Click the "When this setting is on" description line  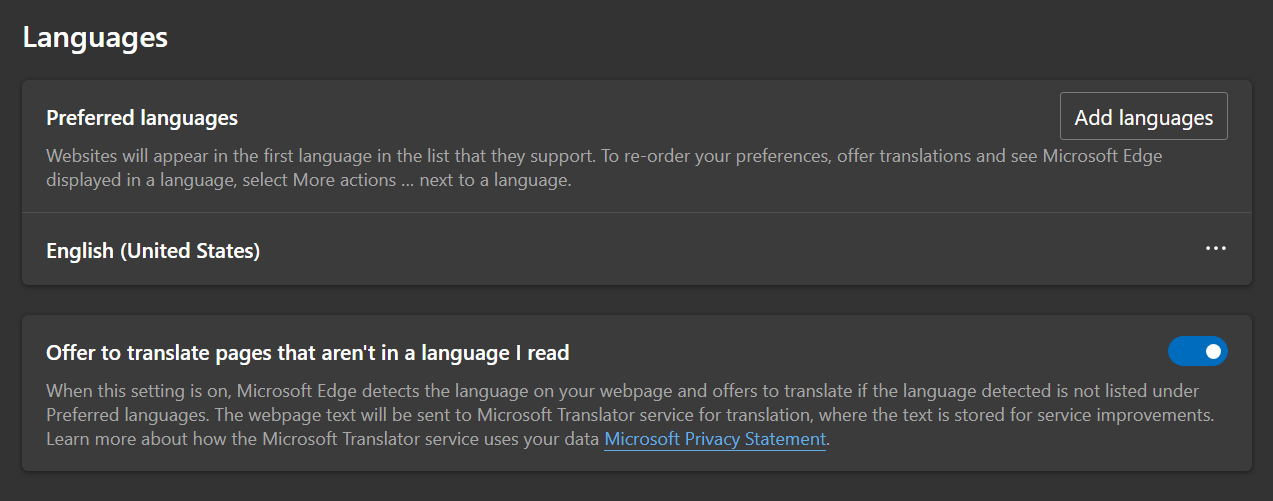tap(140, 391)
